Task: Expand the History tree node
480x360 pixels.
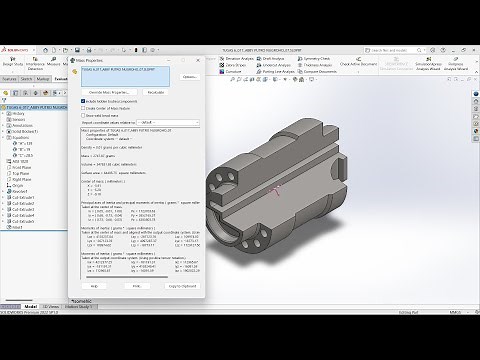Action: coord(3,113)
